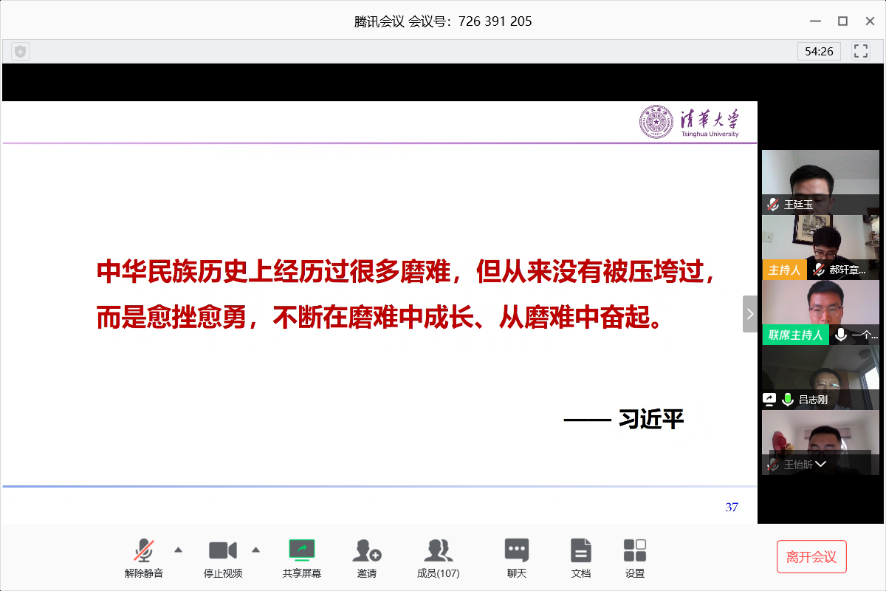Collapse the participant video sidebar arrow
886x591 pixels.
749,314
